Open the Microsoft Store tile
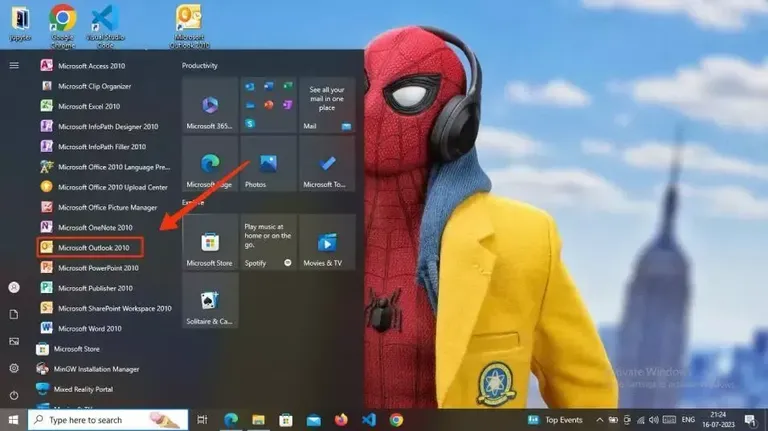This screenshot has width=768, height=431. [x=210, y=242]
